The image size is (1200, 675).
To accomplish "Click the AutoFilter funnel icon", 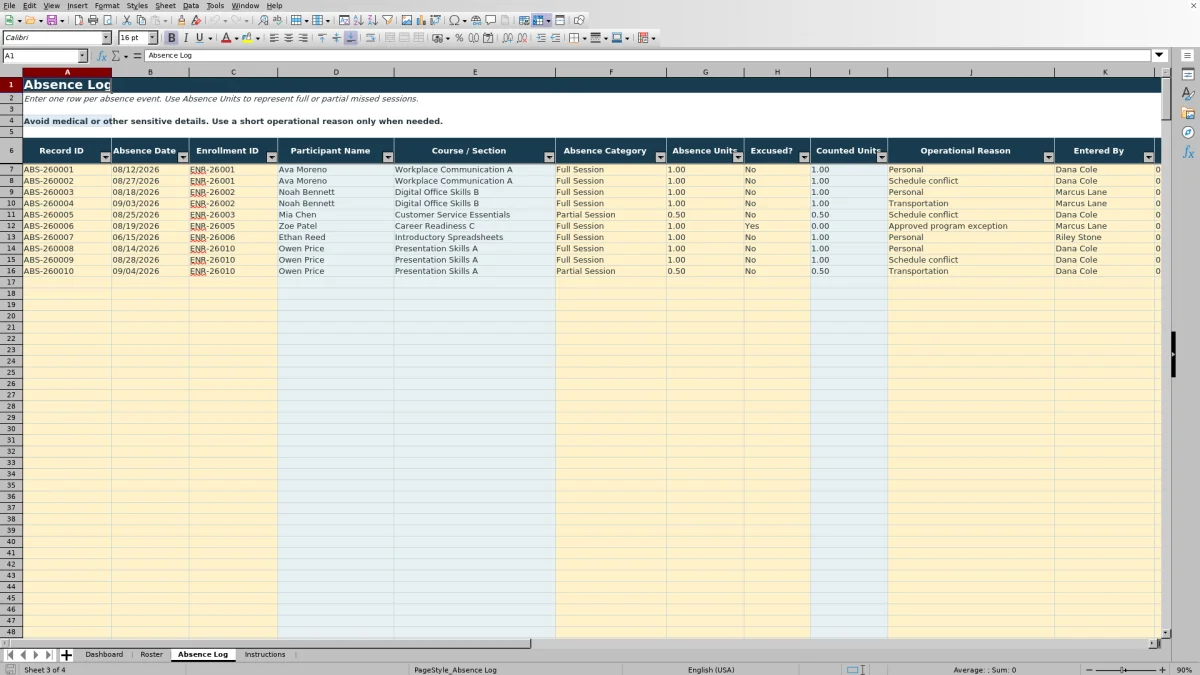I will pos(387,20).
